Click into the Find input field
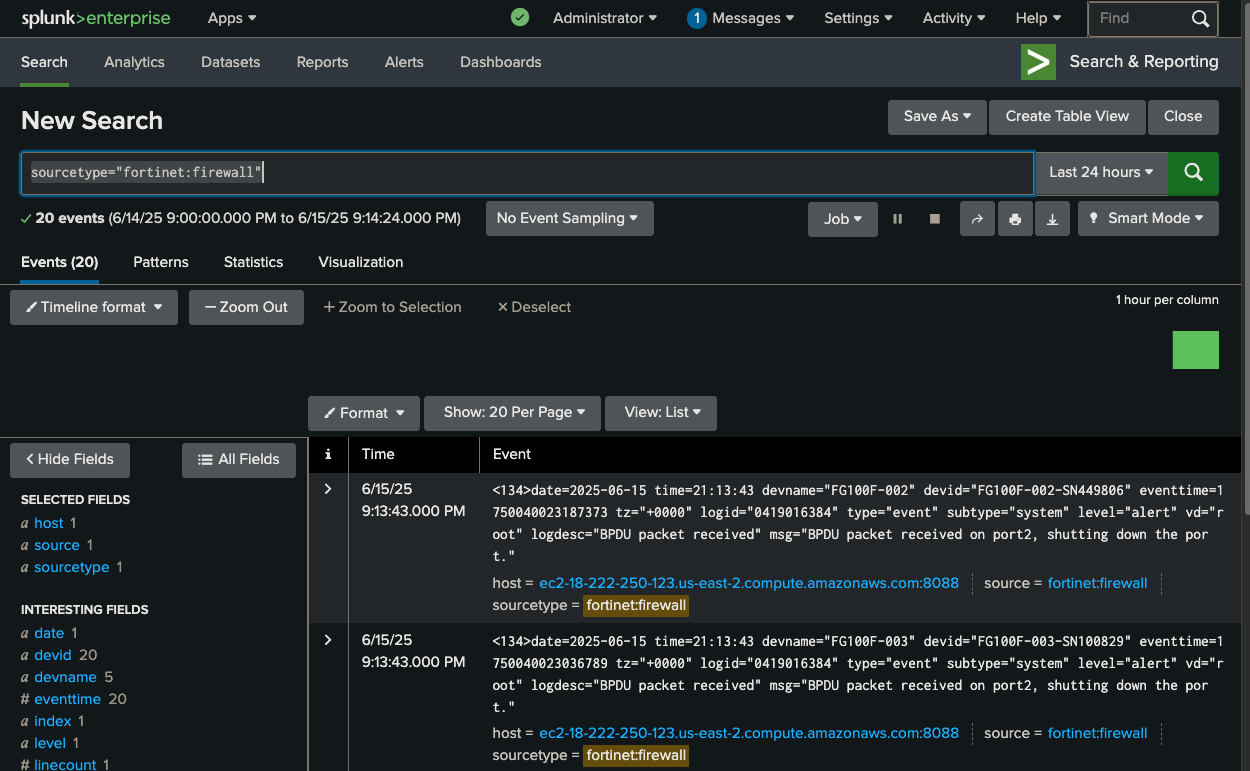The height and width of the screenshot is (771, 1250). click(x=1138, y=18)
